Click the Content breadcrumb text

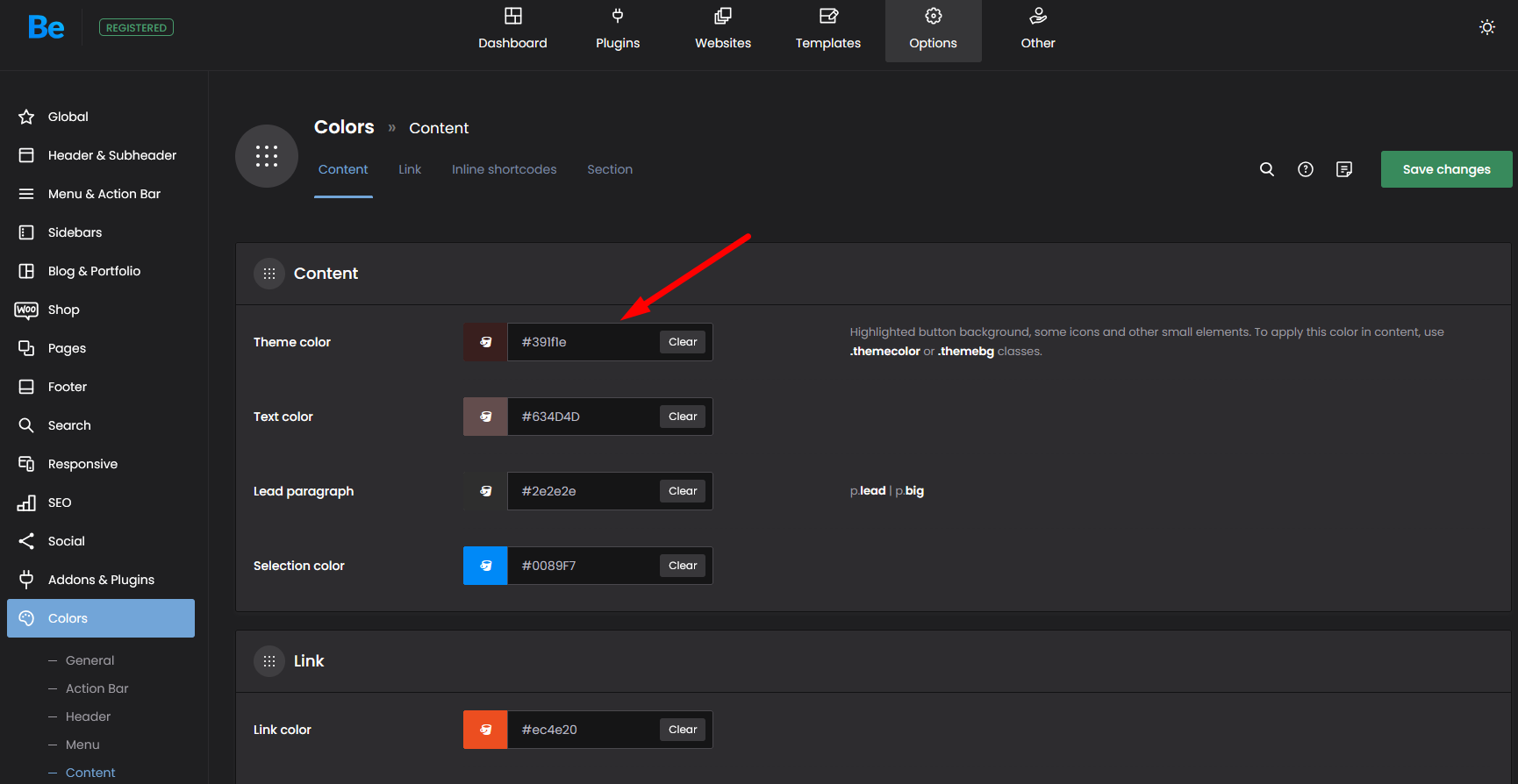click(439, 128)
